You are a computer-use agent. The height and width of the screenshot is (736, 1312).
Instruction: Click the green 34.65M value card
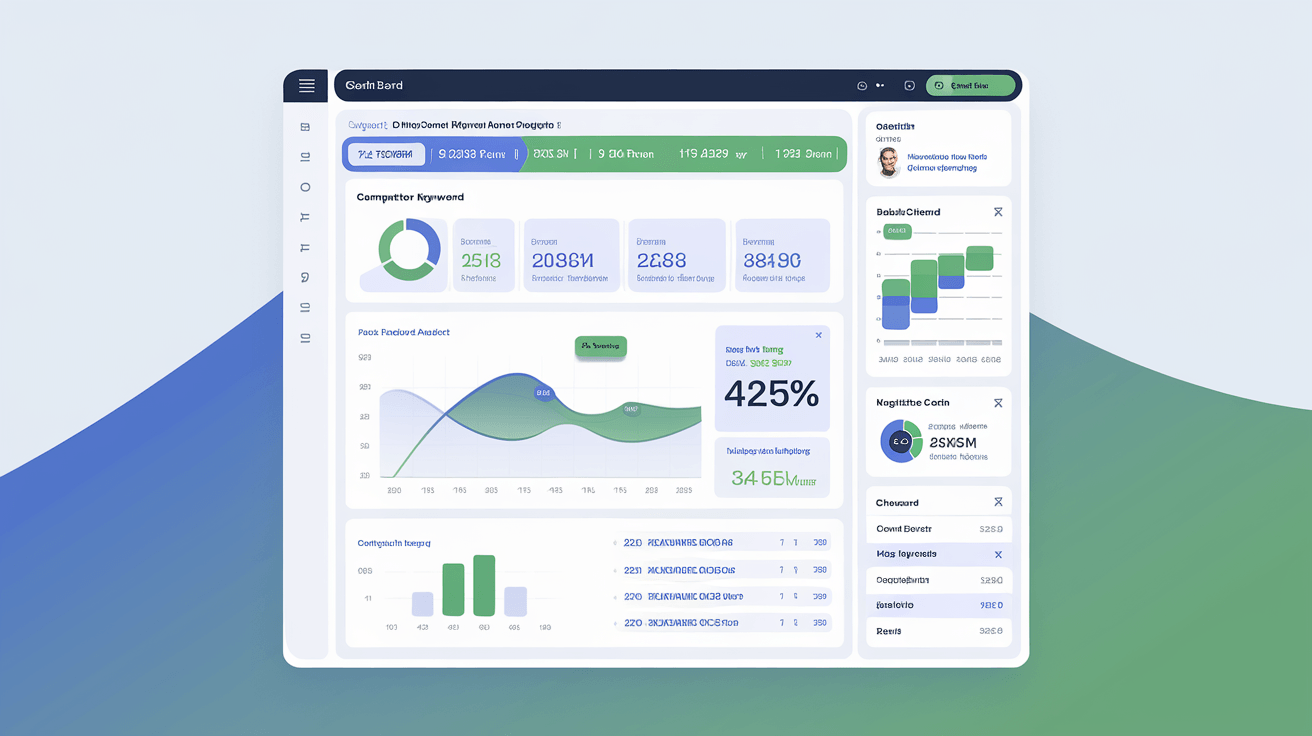[x=772, y=467]
